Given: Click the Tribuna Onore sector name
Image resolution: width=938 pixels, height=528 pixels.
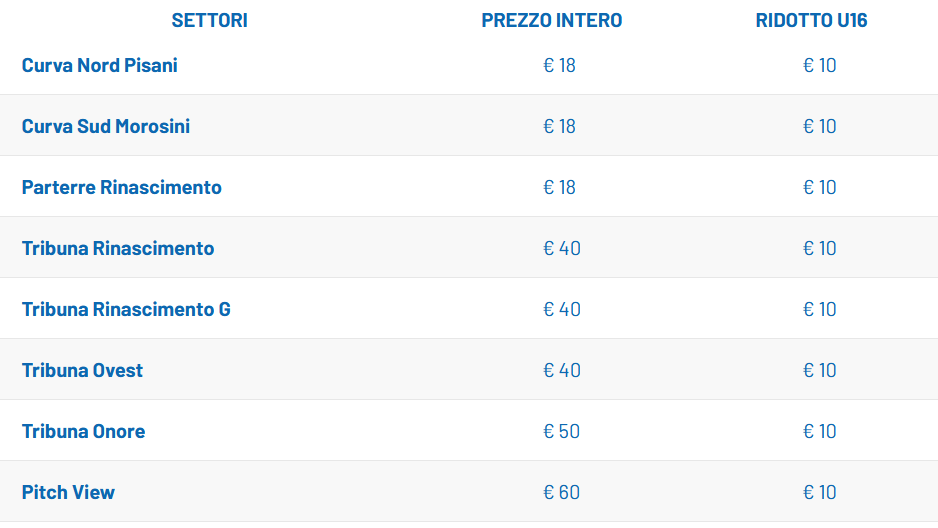Looking at the screenshot, I should 83,432.
